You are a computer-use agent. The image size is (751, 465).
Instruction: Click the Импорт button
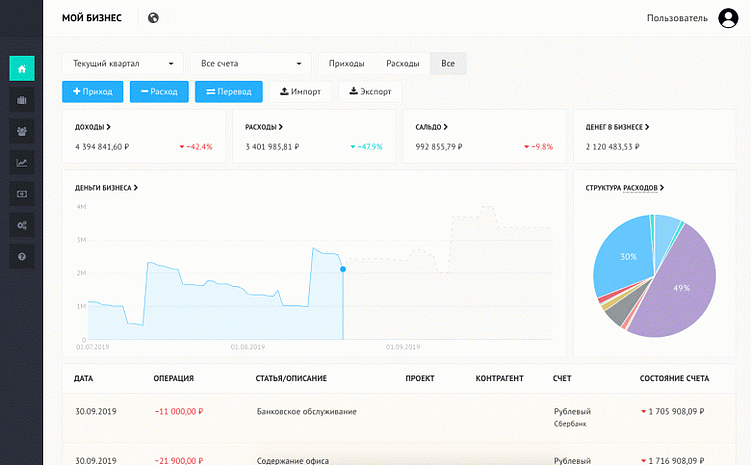300,91
